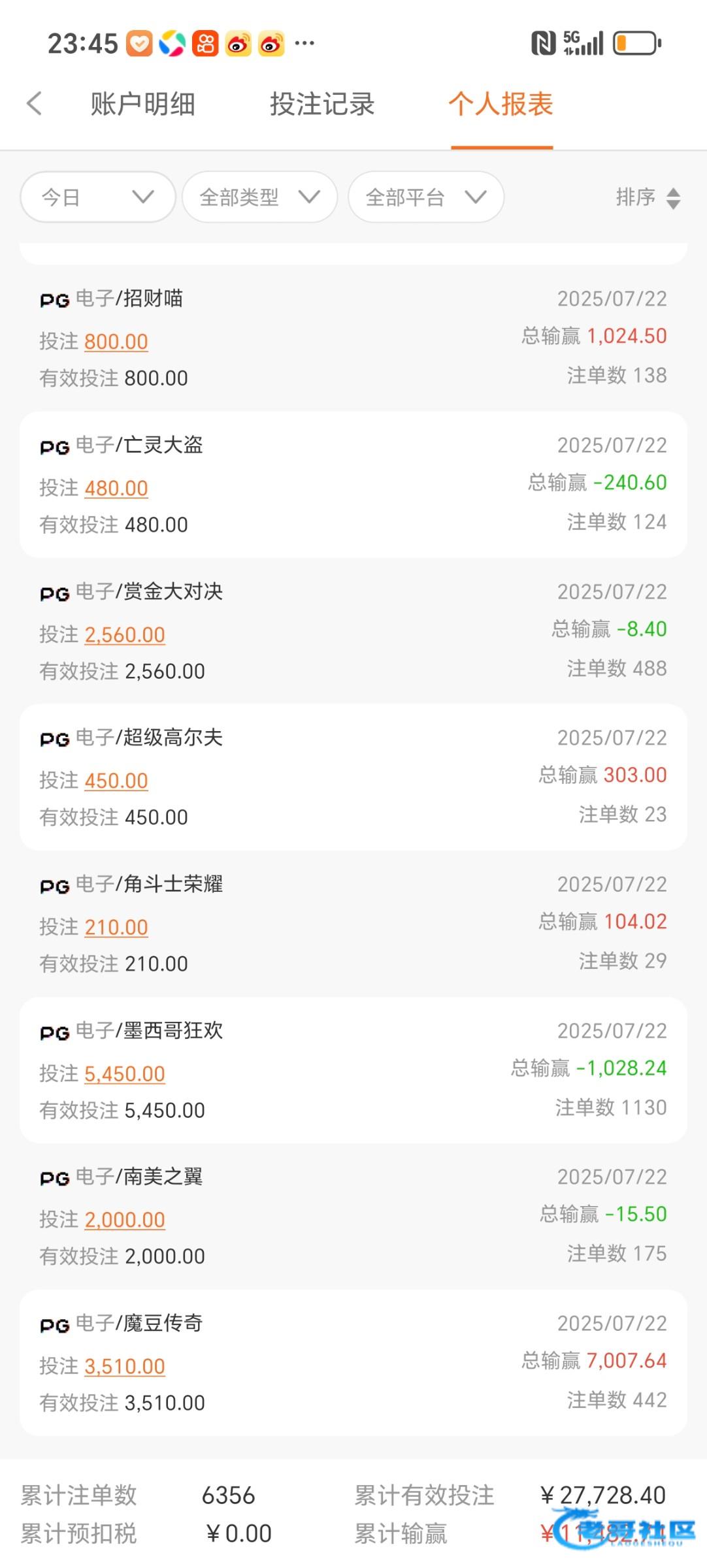Image resolution: width=707 pixels, height=1568 pixels.
Task: Open the 5,450.00 bet amount link
Action: point(125,1073)
